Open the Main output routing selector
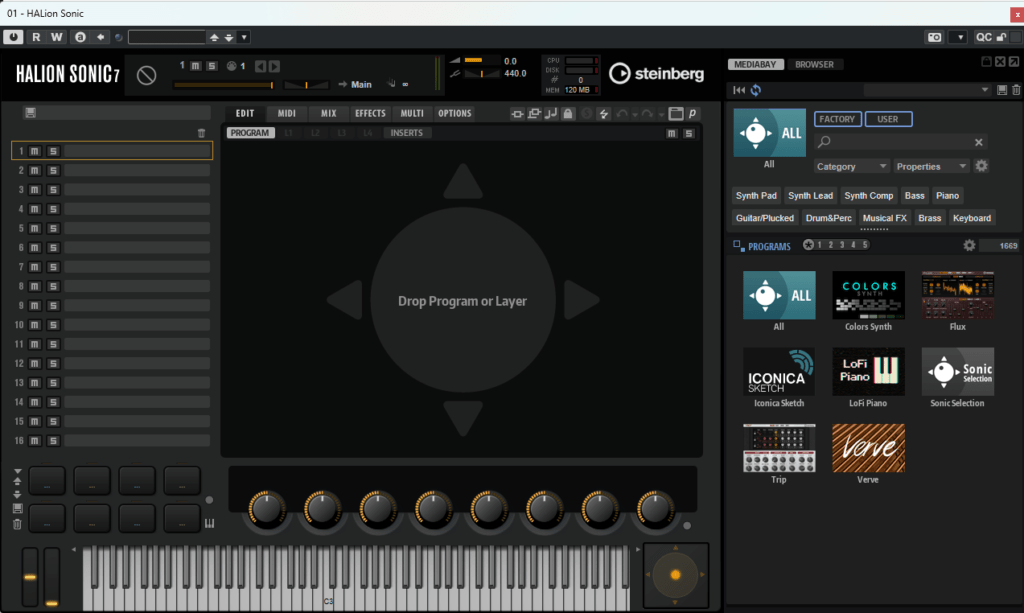 point(361,84)
